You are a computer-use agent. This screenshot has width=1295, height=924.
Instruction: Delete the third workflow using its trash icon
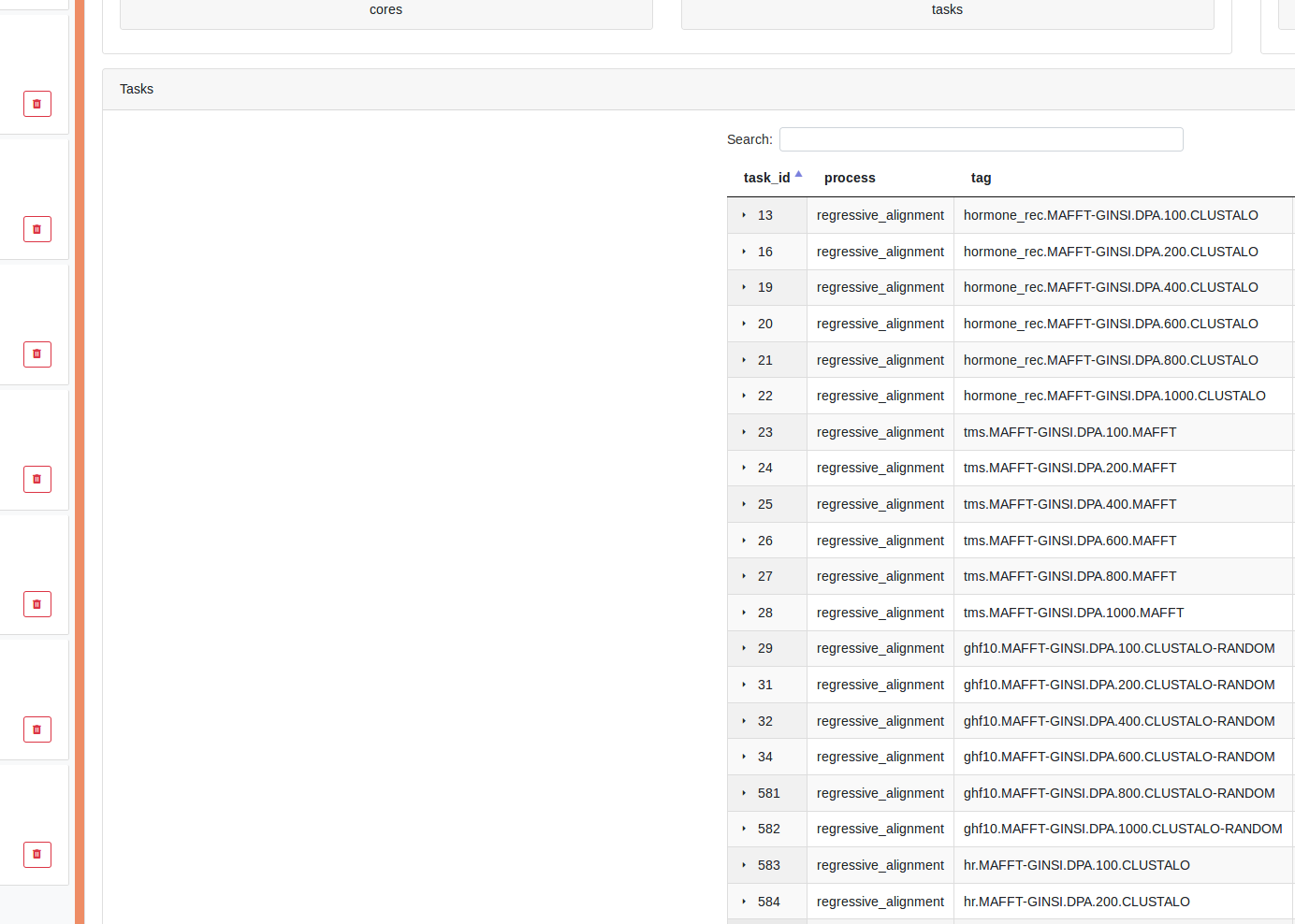click(x=36, y=354)
